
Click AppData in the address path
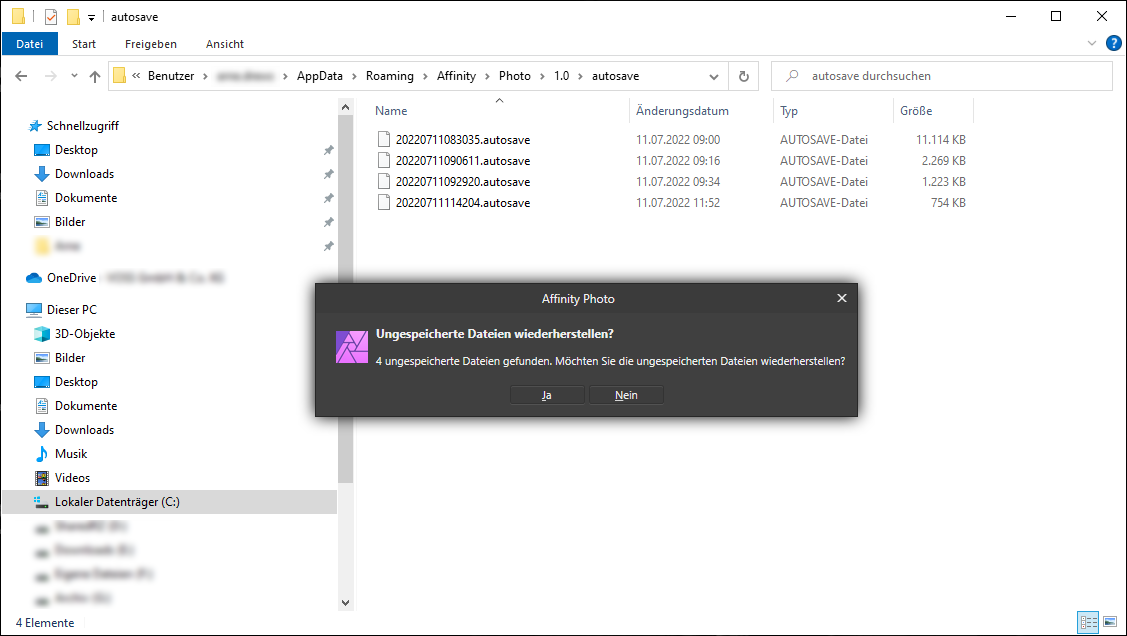click(320, 76)
